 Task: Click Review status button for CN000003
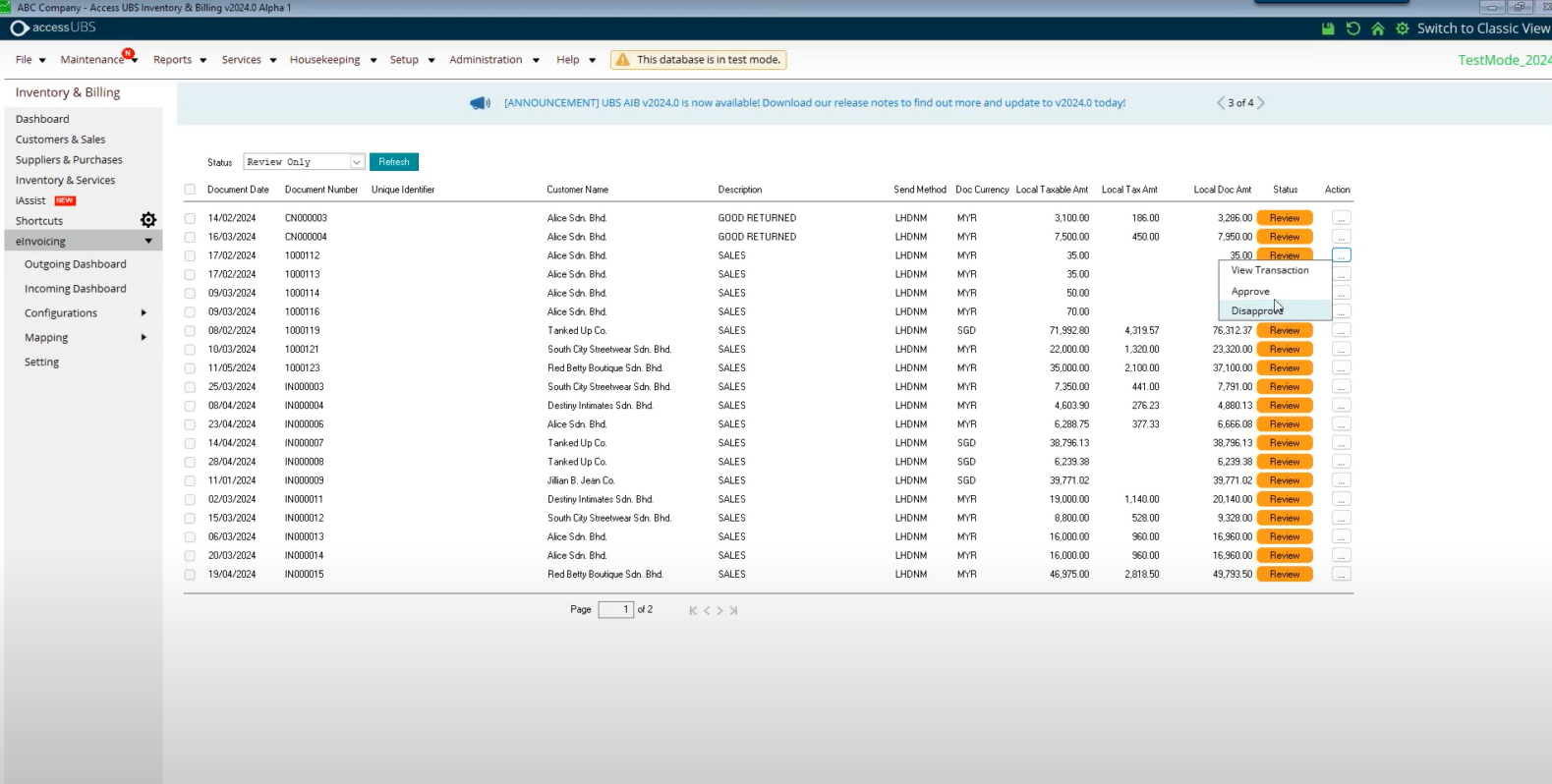click(1285, 218)
